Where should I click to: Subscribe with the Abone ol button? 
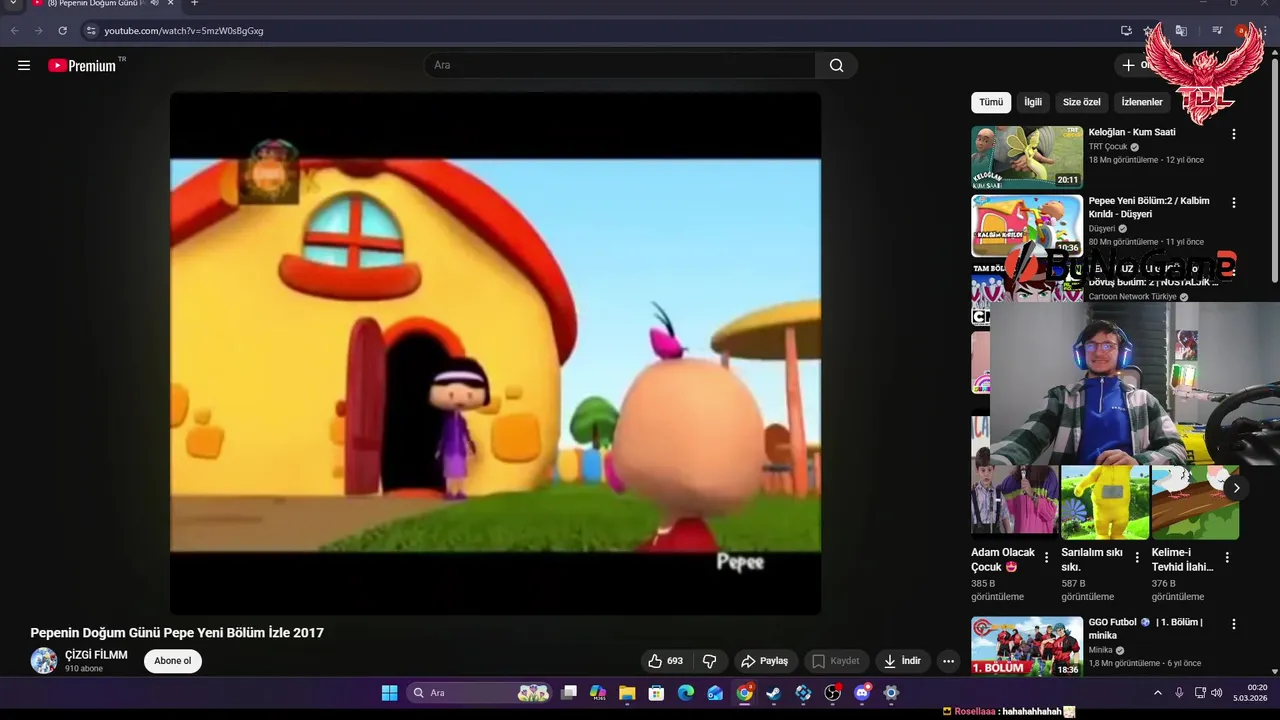pyautogui.click(x=172, y=661)
